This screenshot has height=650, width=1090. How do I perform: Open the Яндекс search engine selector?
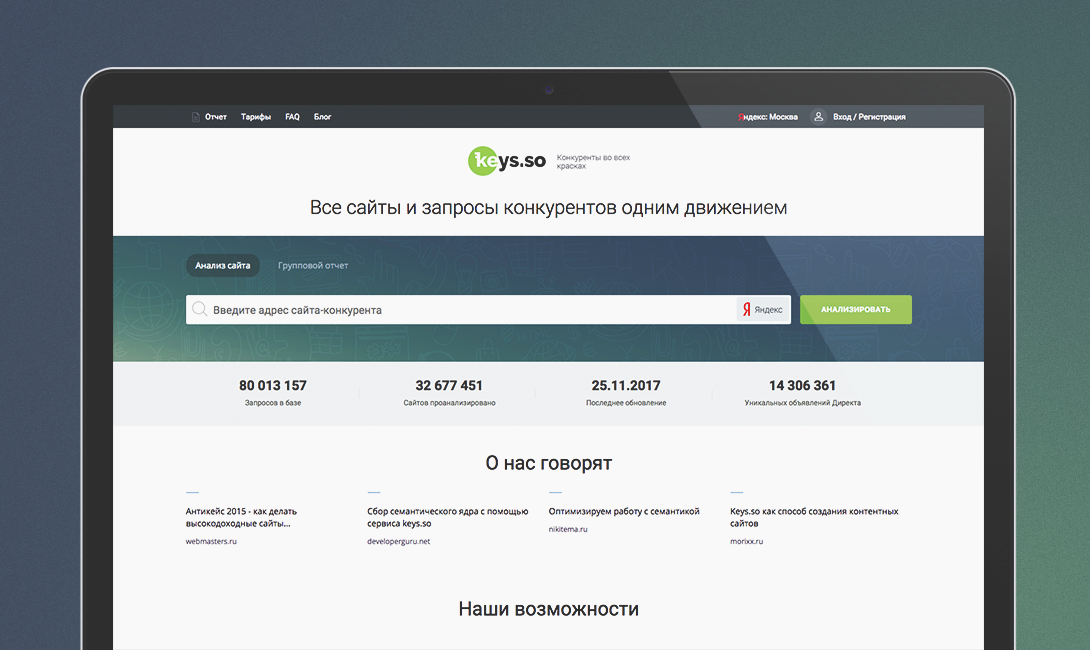tap(763, 309)
